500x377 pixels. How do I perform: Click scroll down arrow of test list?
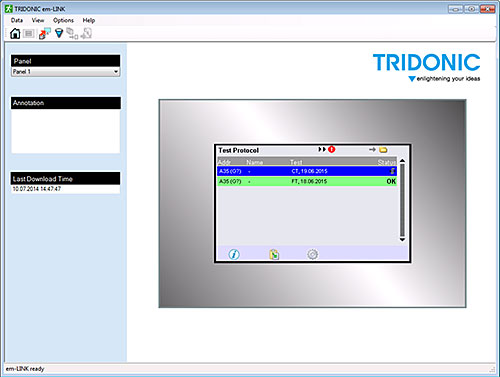(x=402, y=239)
